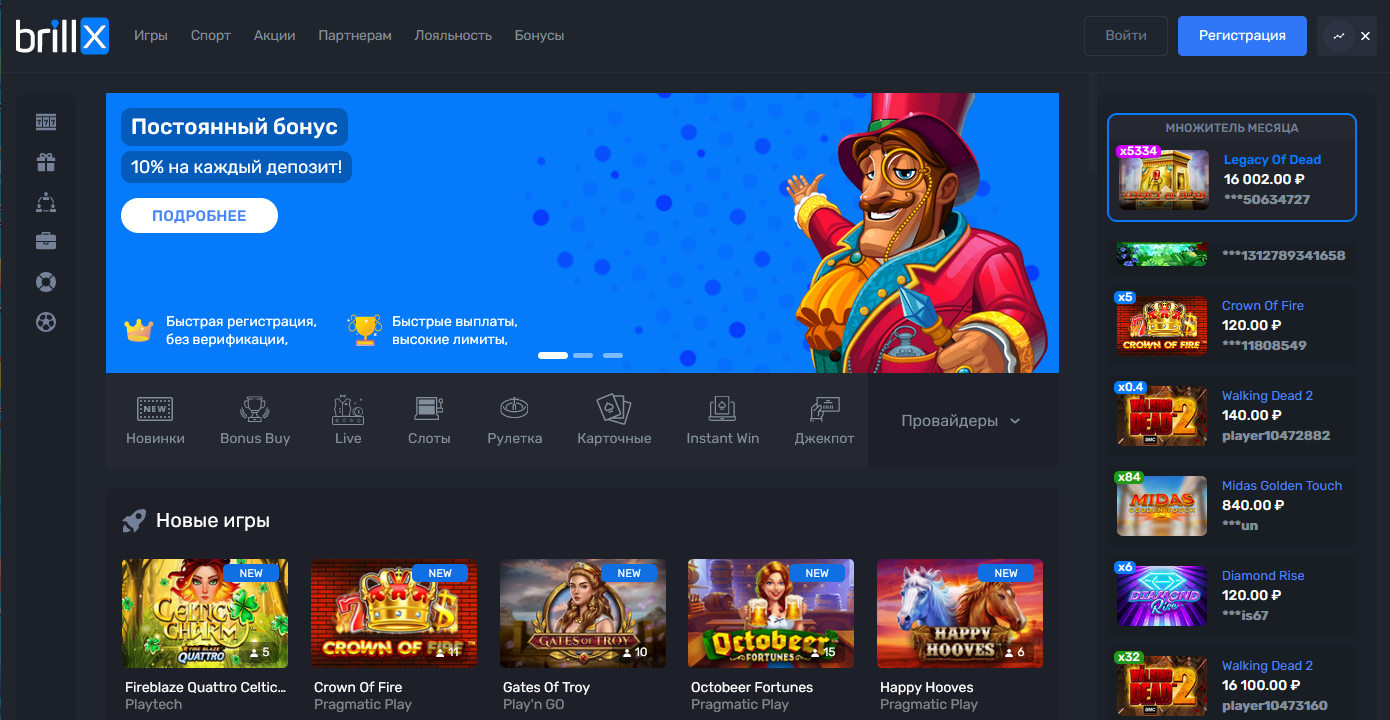Click the Постоянный бонус banner title
This screenshot has height=720, width=1390.
coord(235,127)
